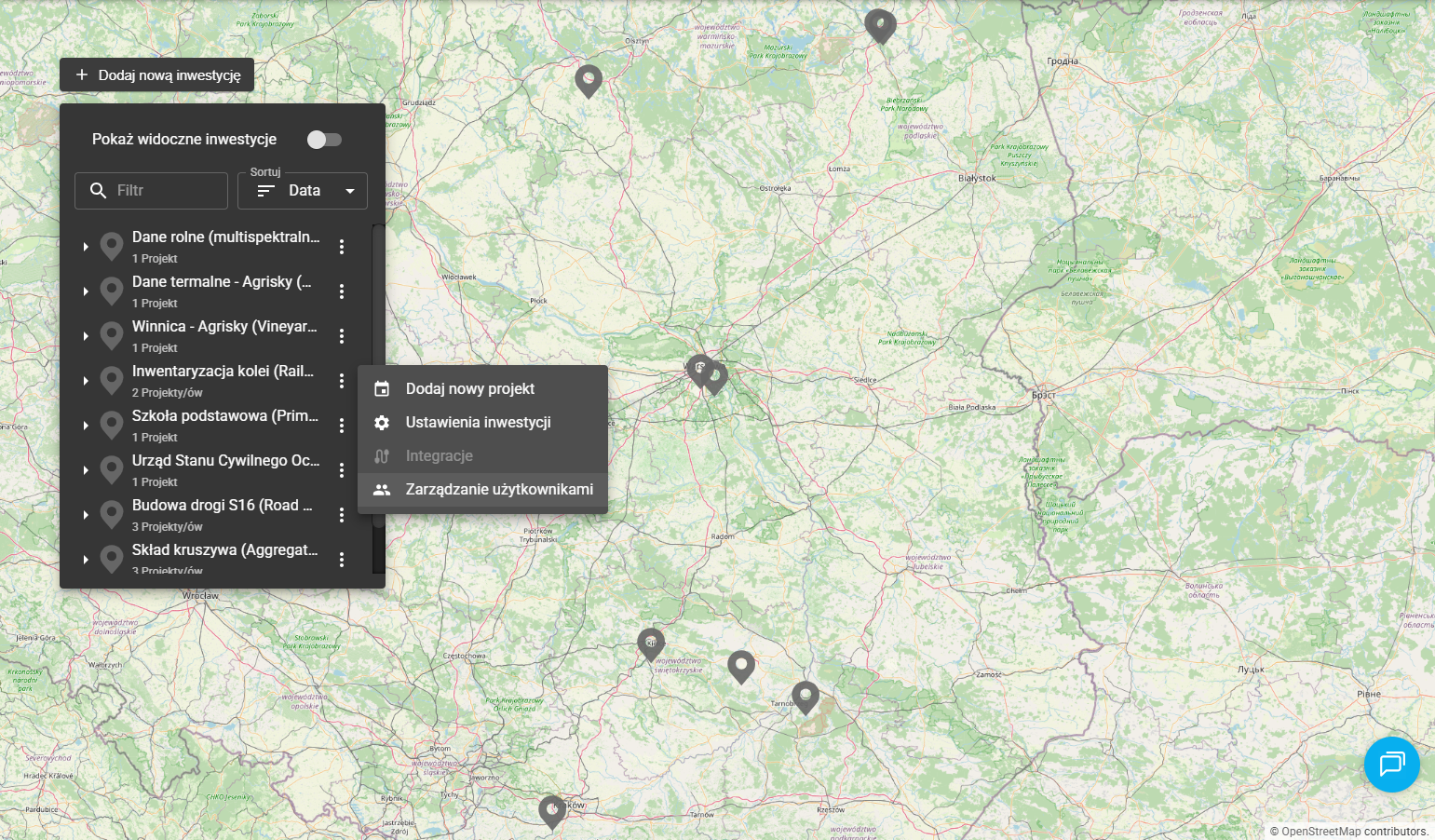Image resolution: width=1435 pixels, height=840 pixels.
Task: Click the location pin of Urząd Stanu Cywilnego
Action: [112, 469]
